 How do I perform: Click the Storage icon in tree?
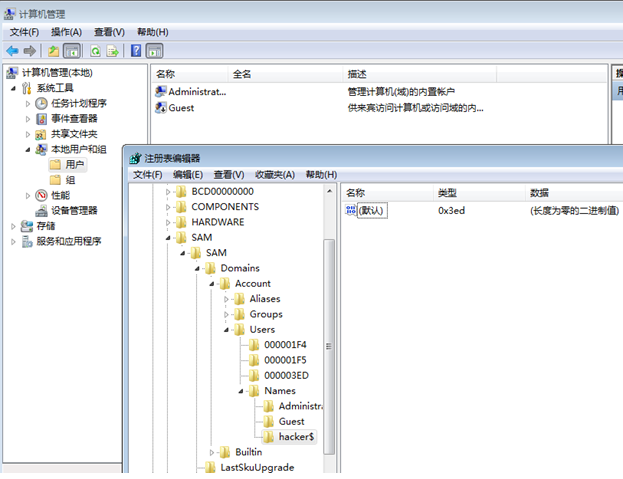pos(27,226)
